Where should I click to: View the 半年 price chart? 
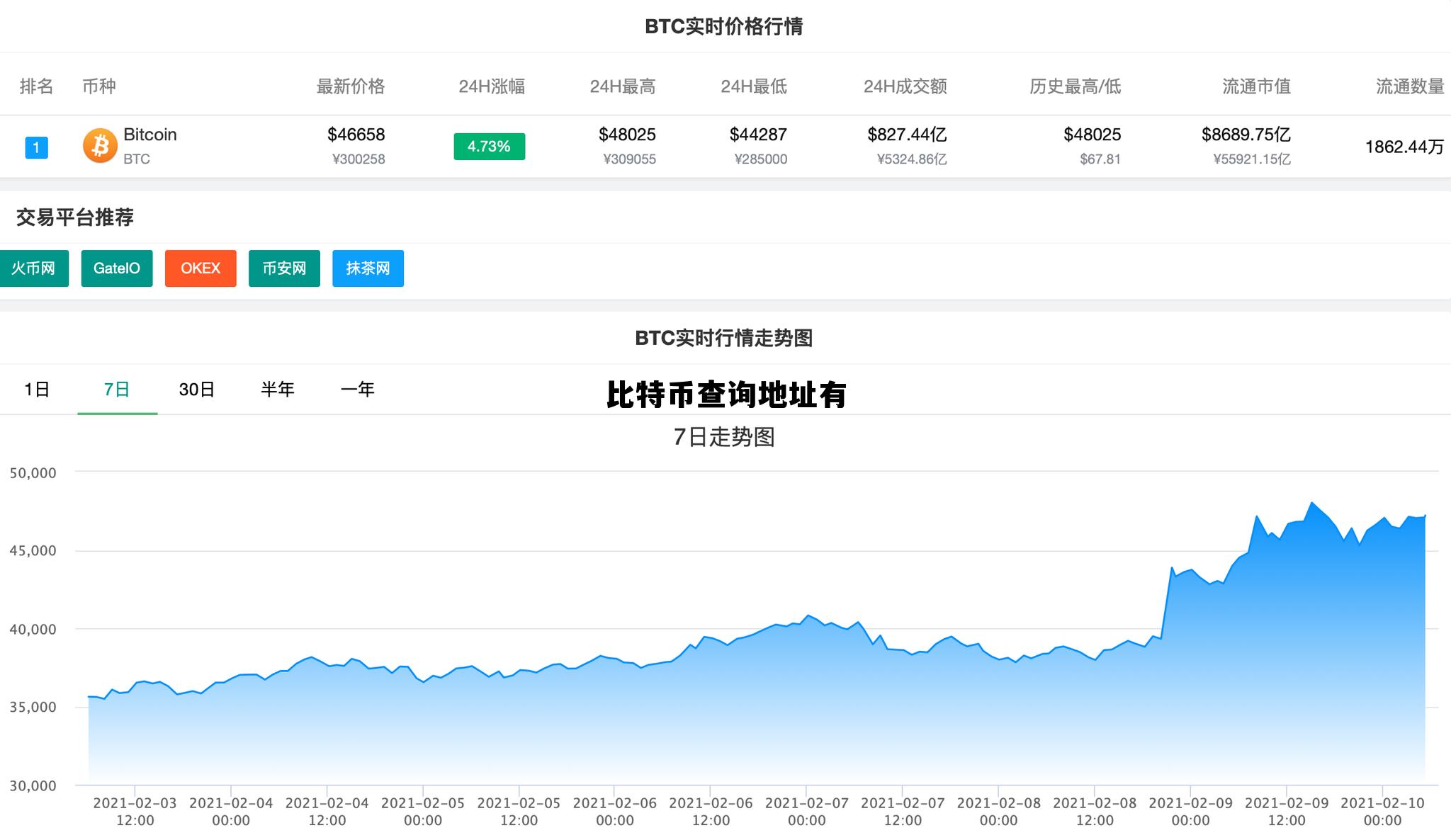(x=278, y=389)
